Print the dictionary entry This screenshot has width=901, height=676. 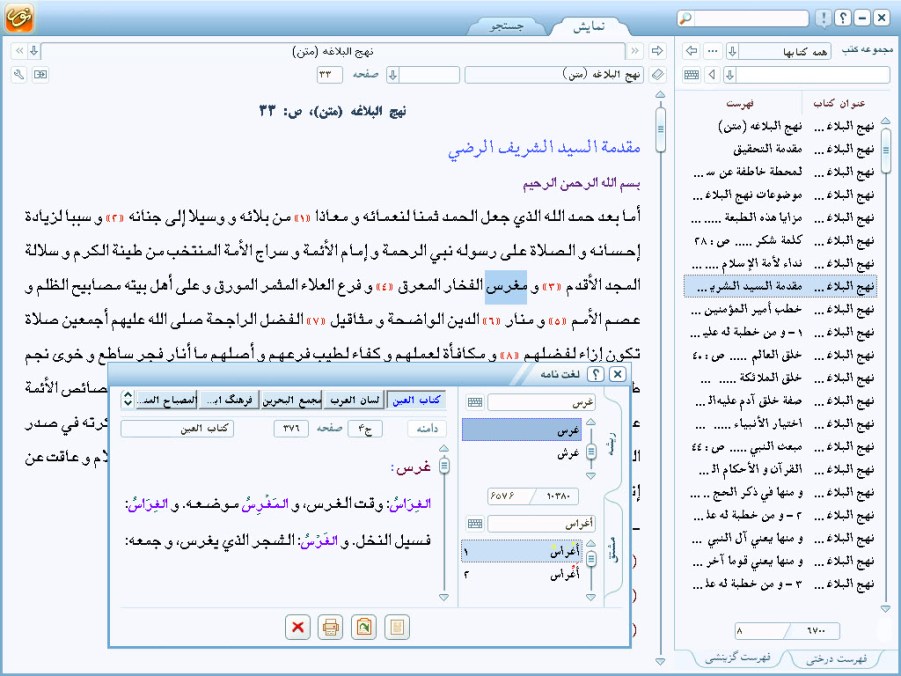(330, 627)
